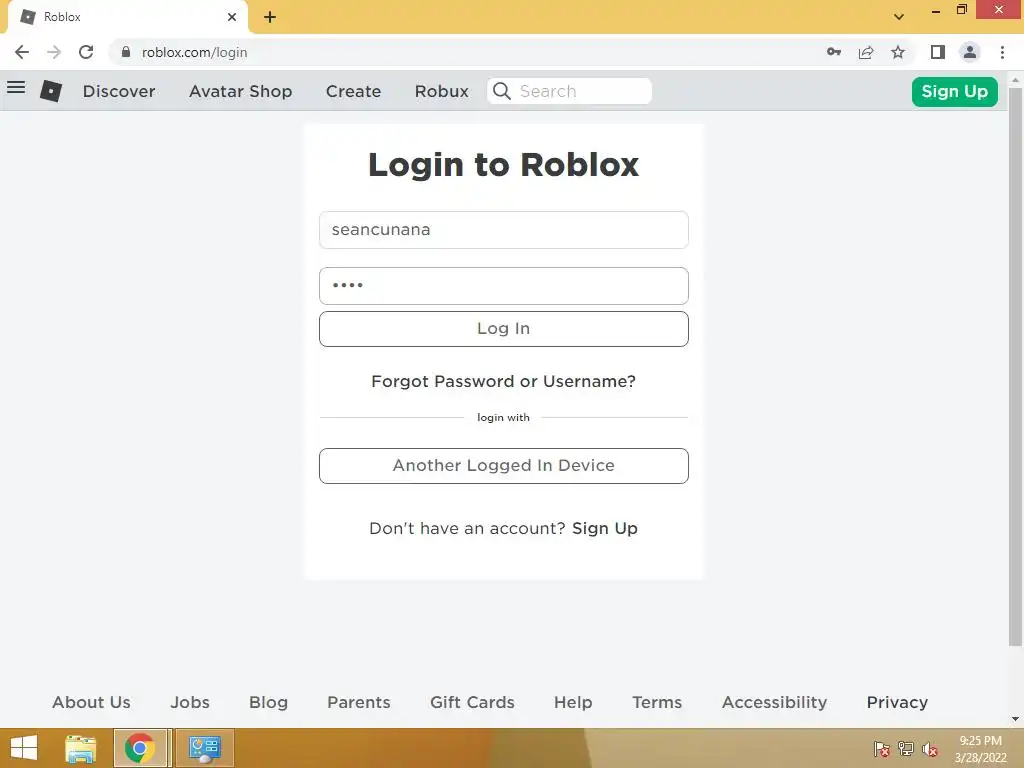
Task: Open Gift Cards footer link
Action: [x=472, y=702]
